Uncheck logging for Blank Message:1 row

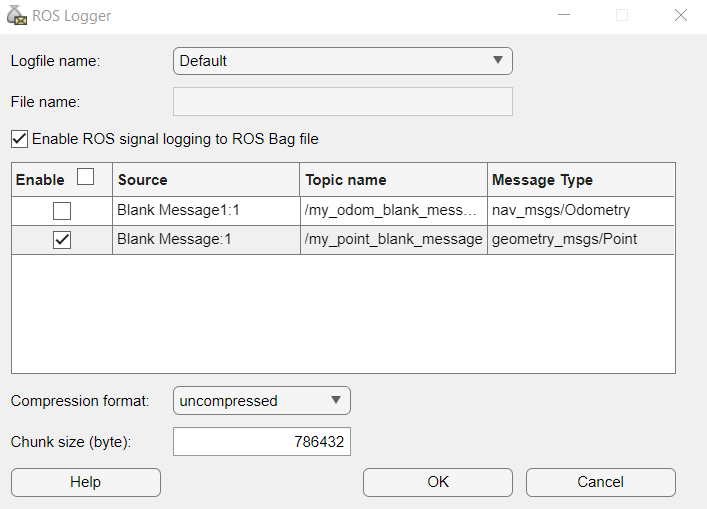tap(62, 240)
